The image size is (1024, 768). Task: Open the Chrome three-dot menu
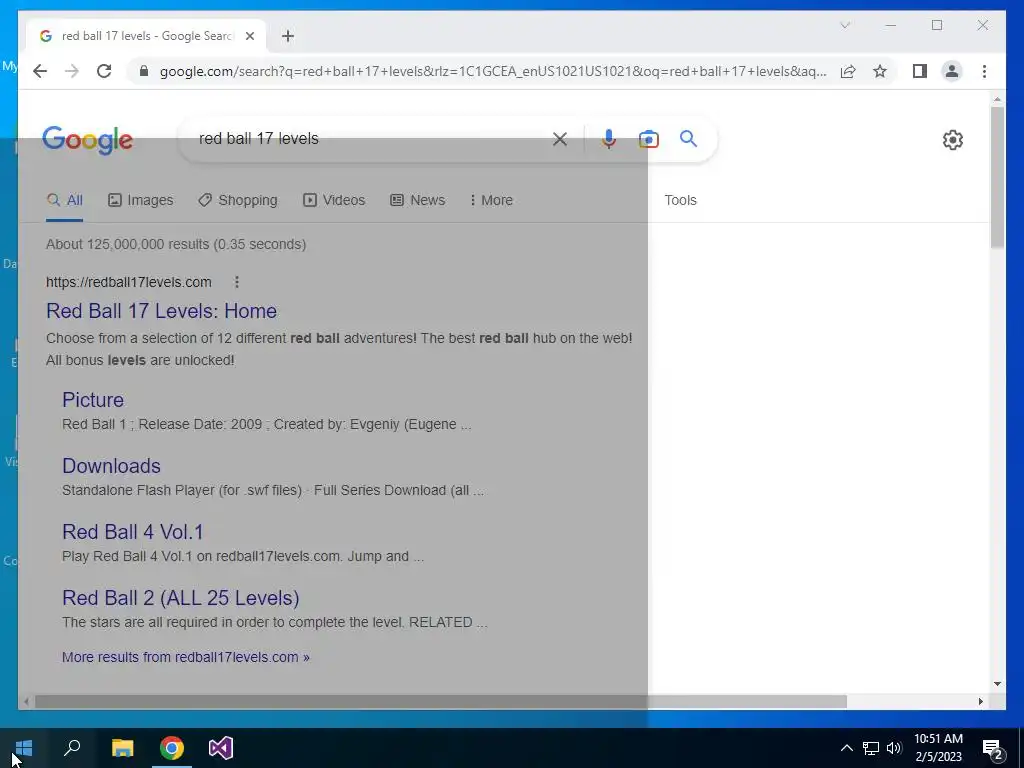coord(984,71)
